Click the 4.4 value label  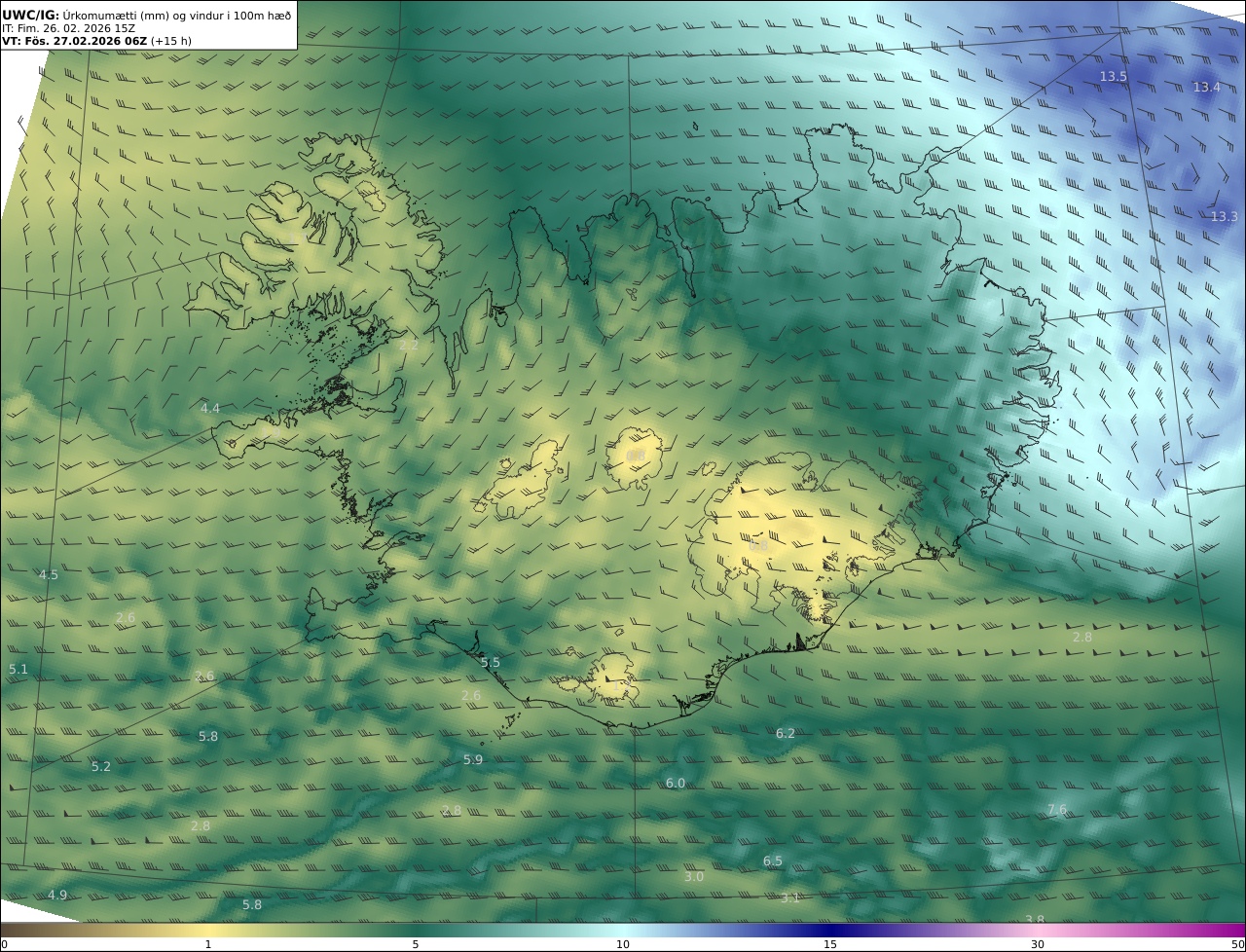click(x=210, y=408)
